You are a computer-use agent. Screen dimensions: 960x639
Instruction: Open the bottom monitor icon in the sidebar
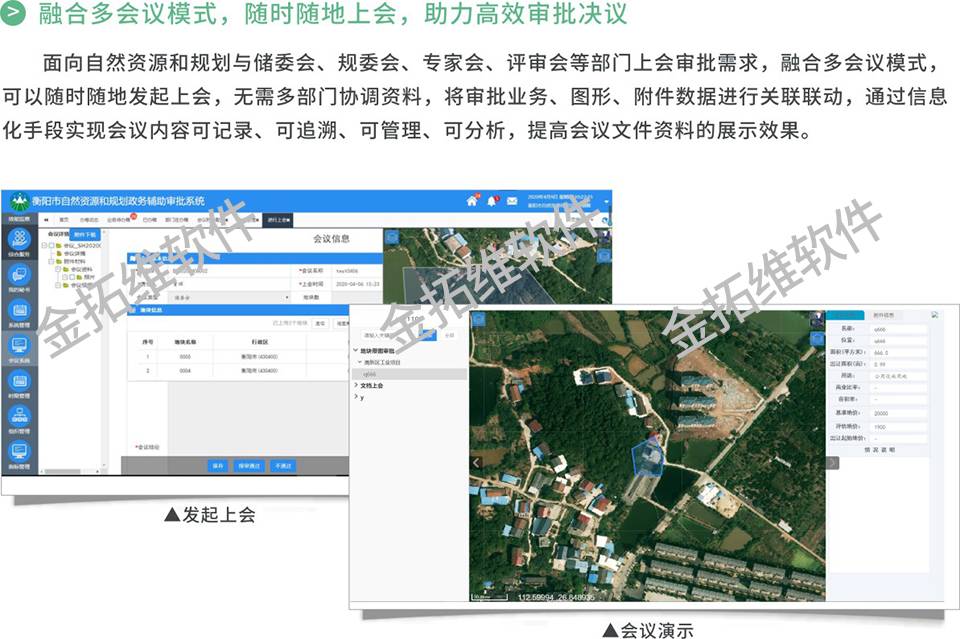(x=19, y=452)
